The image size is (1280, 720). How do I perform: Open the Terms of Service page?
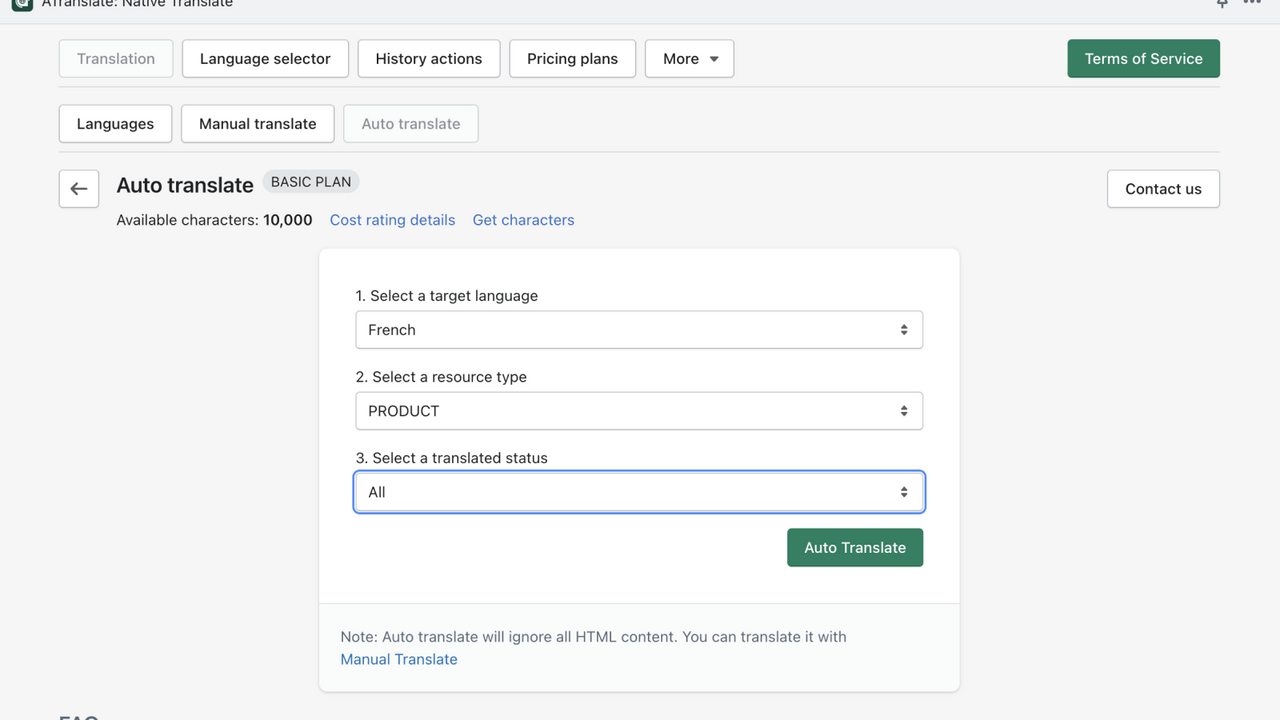coord(1143,58)
